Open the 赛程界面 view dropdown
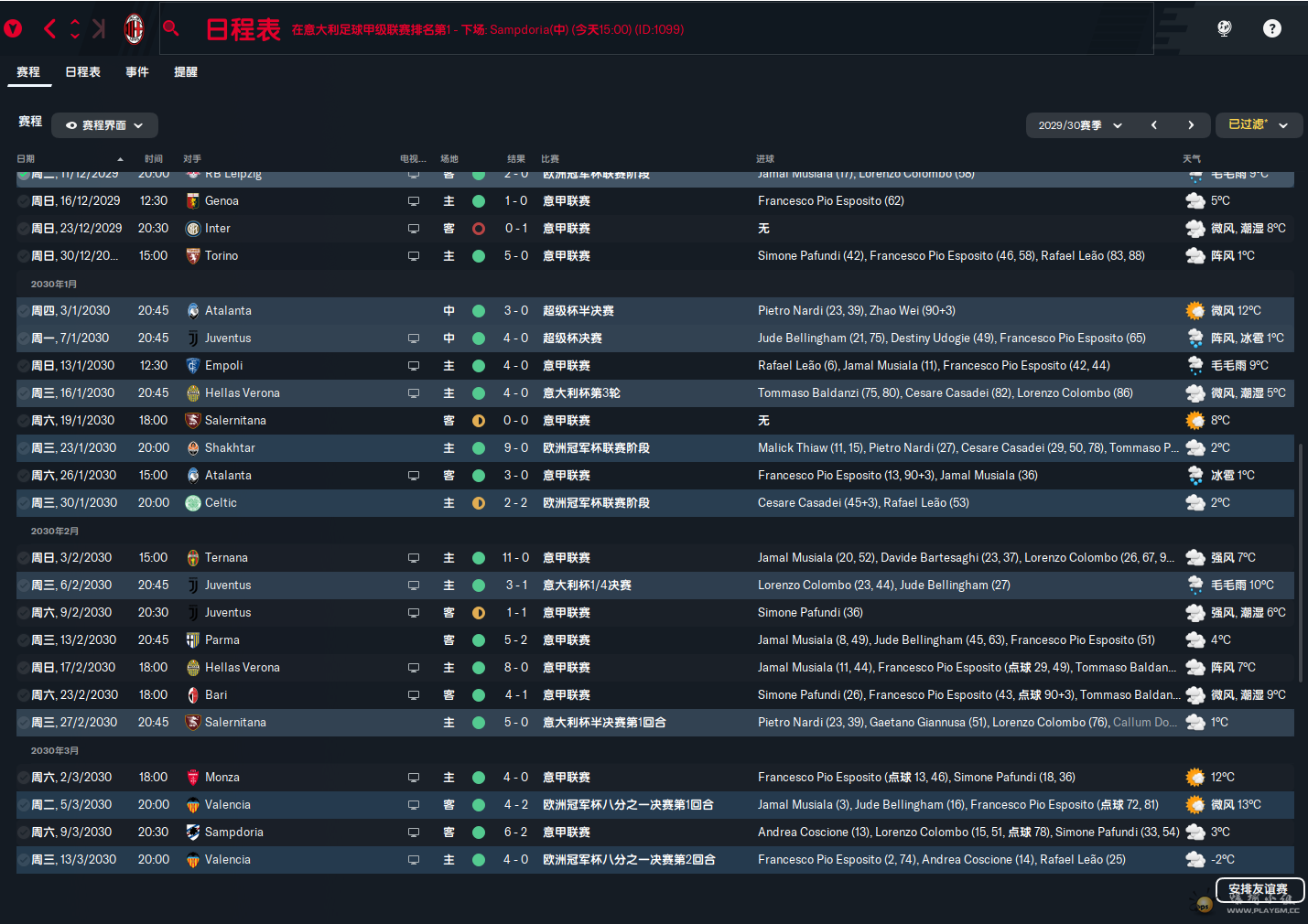This screenshot has width=1308, height=924. 104,125
